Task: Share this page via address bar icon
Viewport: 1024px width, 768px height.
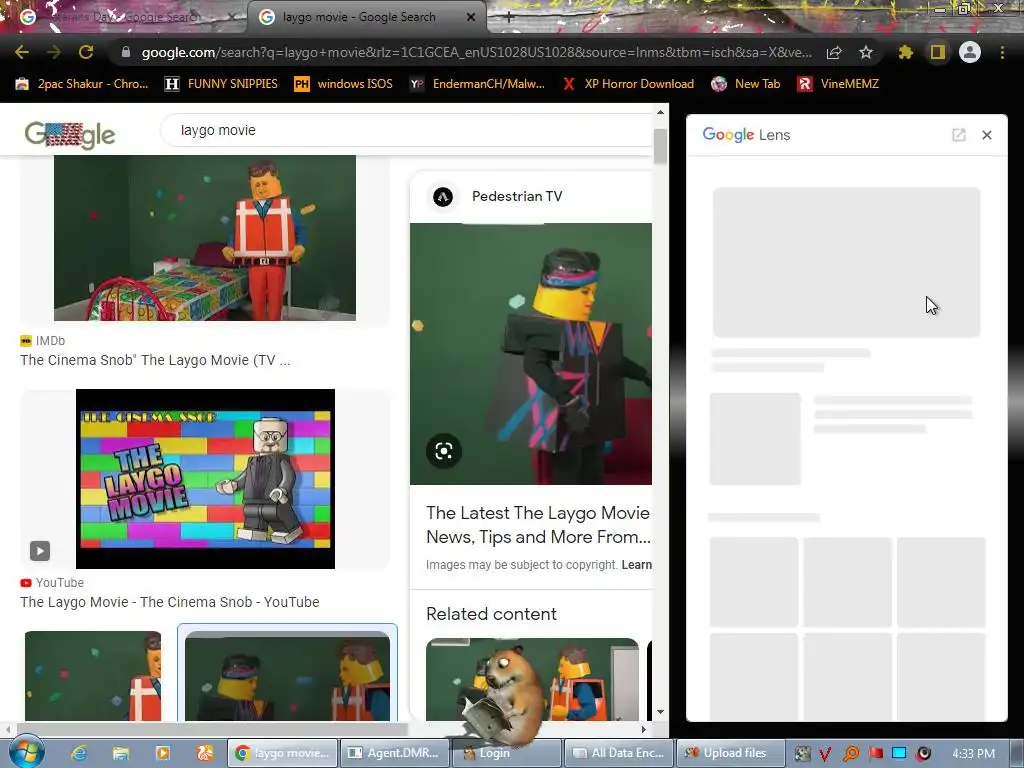Action: 834,53
